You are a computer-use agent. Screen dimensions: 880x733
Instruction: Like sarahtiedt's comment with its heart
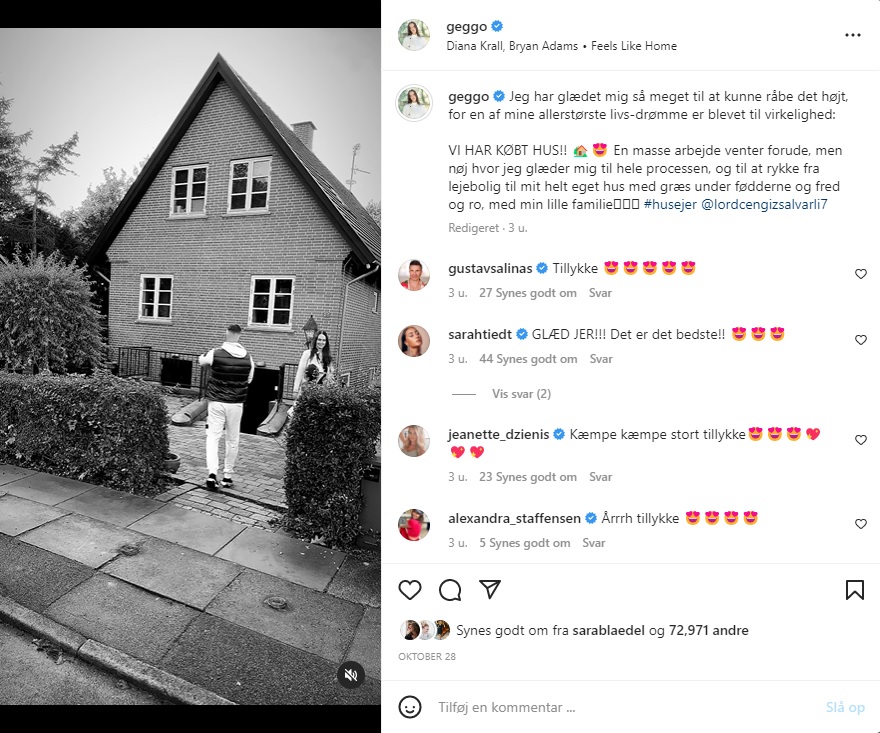click(861, 340)
